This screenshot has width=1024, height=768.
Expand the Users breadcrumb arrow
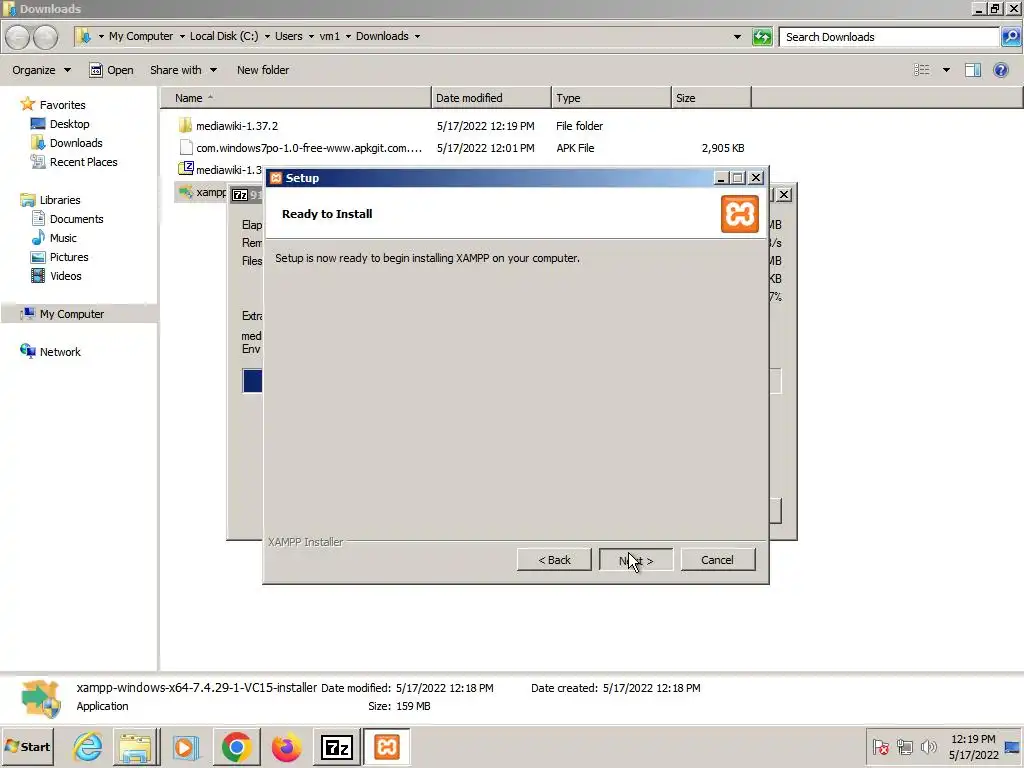[311, 37]
